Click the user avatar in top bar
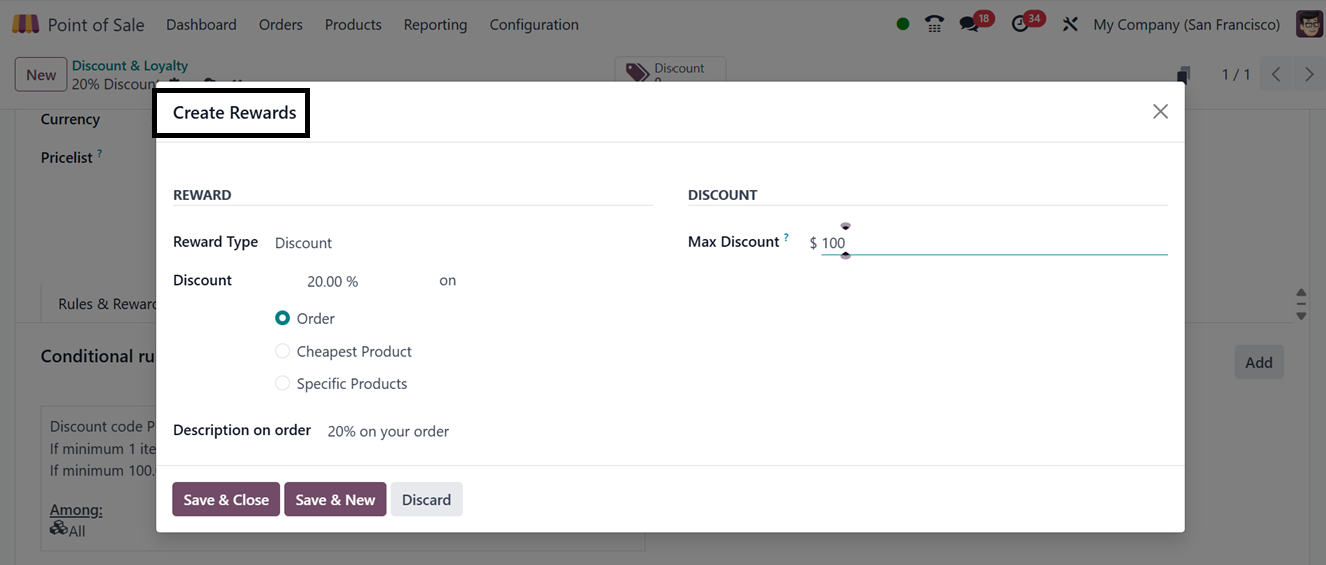 click(1309, 24)
